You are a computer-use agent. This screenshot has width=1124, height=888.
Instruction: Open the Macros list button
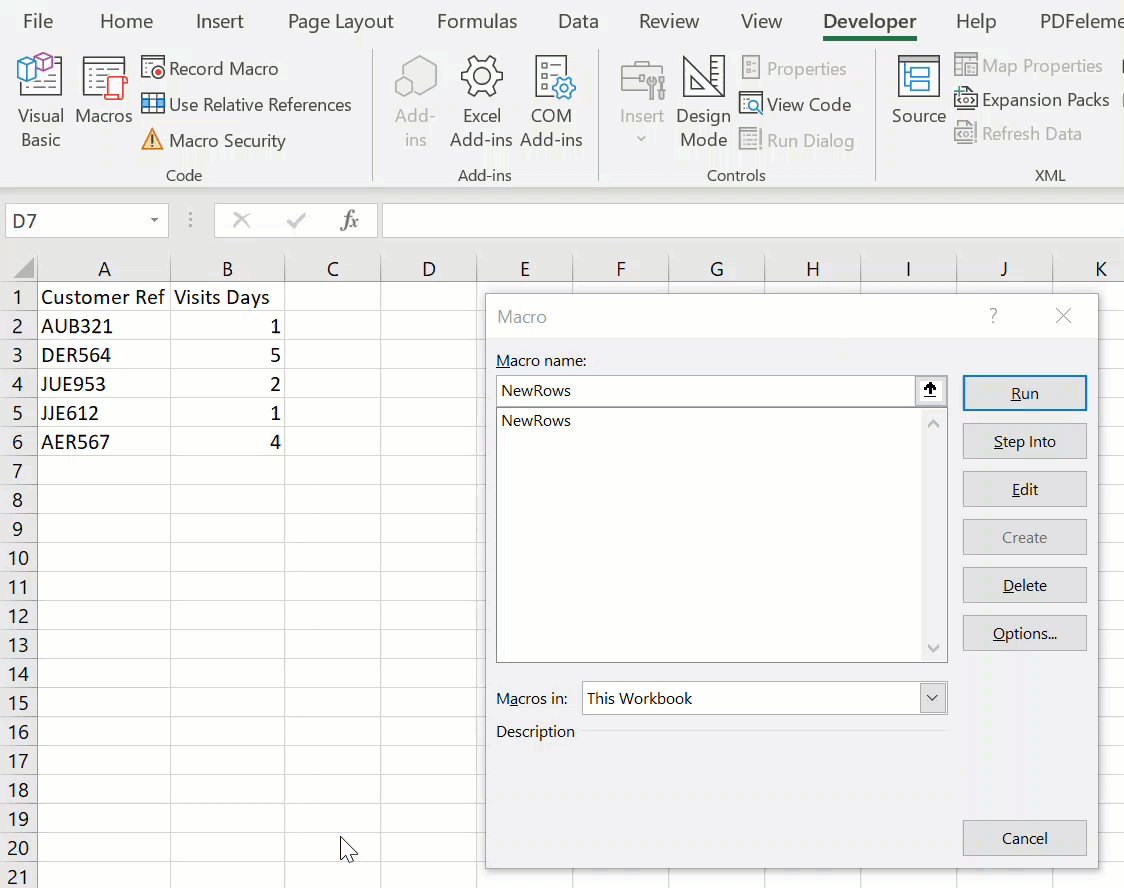[x=103, y=90]
